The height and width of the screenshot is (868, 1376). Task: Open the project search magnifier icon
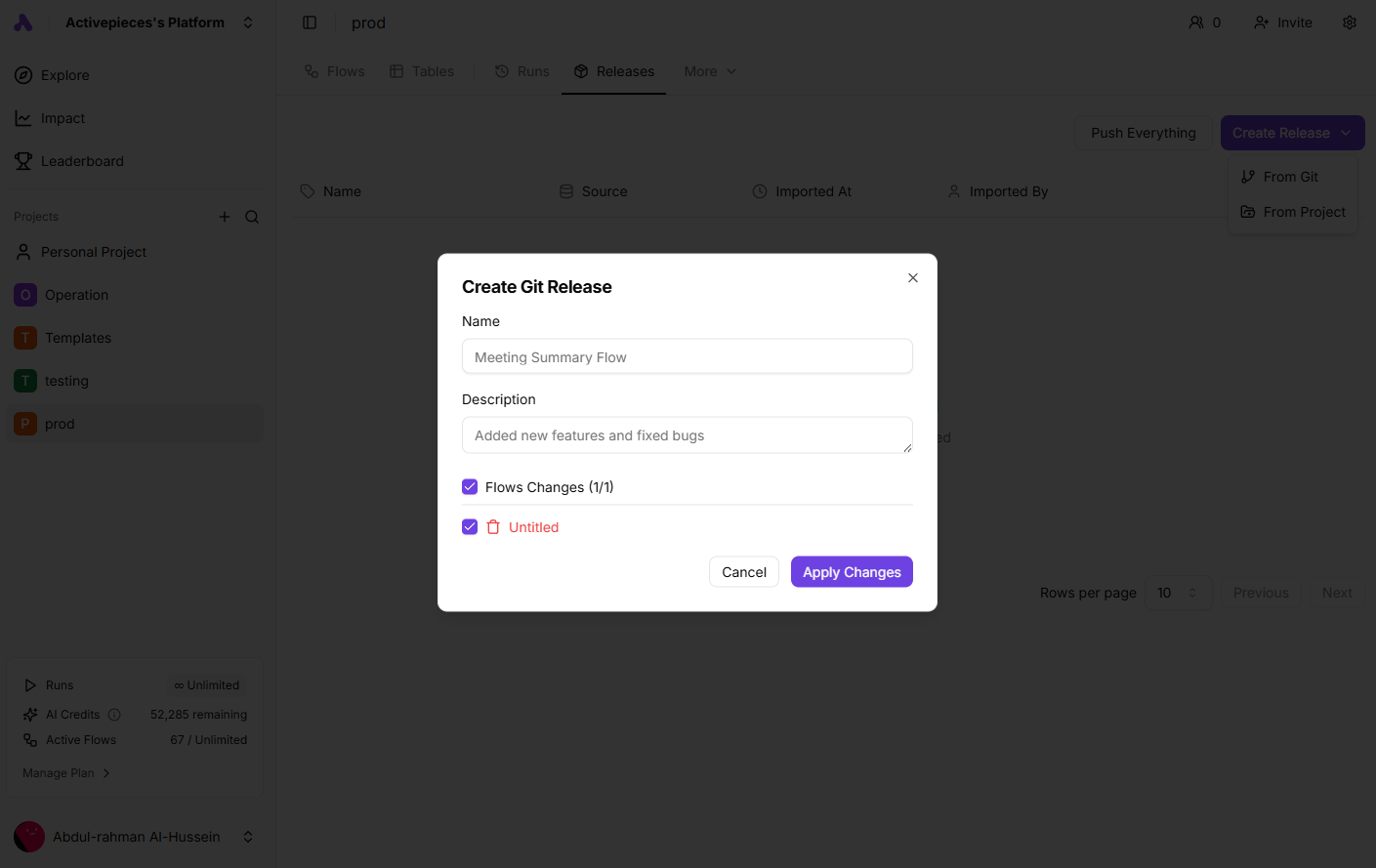pos(251,217)
